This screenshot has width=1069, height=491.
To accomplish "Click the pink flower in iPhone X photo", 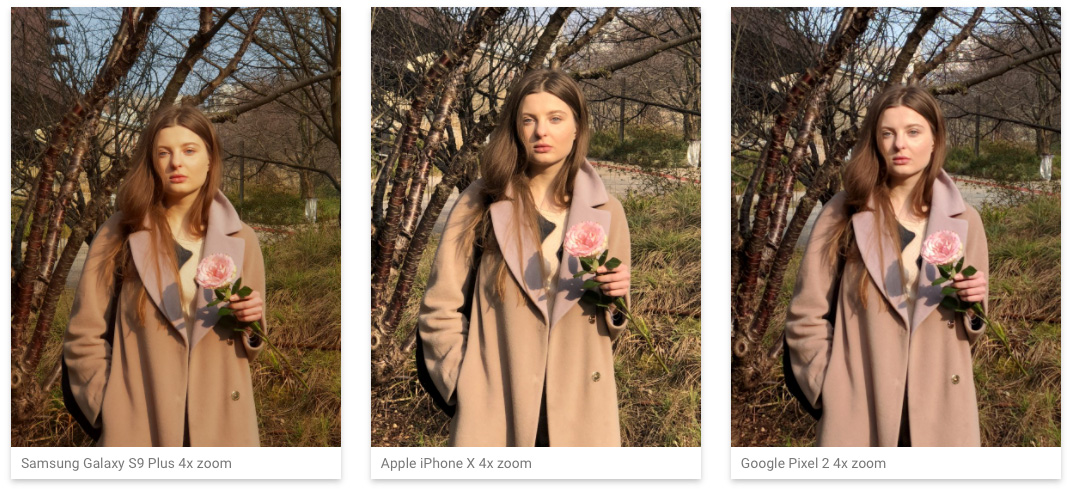I will [x=585, y=239].
